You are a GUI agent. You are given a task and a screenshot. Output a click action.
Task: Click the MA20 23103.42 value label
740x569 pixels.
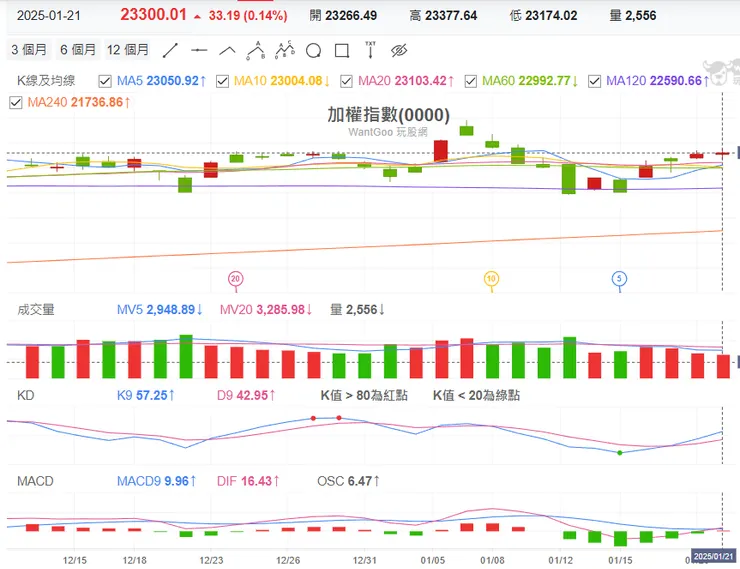pos(406,81)
